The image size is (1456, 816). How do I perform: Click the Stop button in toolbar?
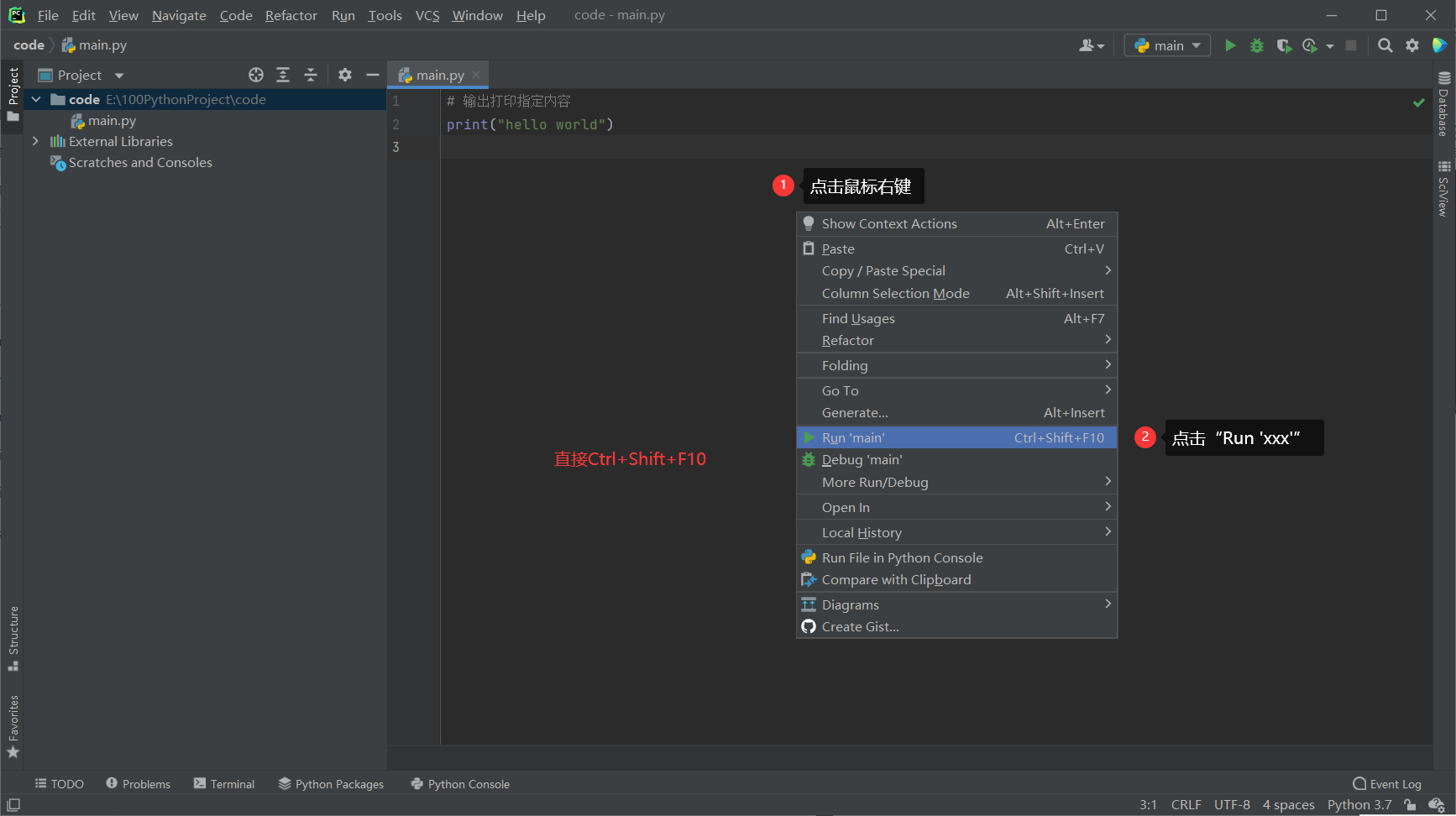click(1351, 45)
